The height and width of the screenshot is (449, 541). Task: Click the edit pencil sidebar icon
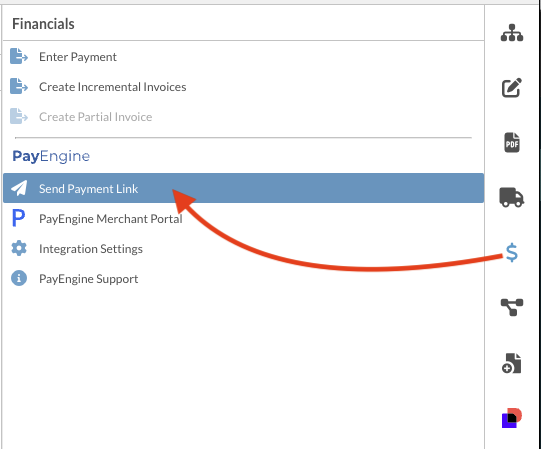tap(512, 88)
